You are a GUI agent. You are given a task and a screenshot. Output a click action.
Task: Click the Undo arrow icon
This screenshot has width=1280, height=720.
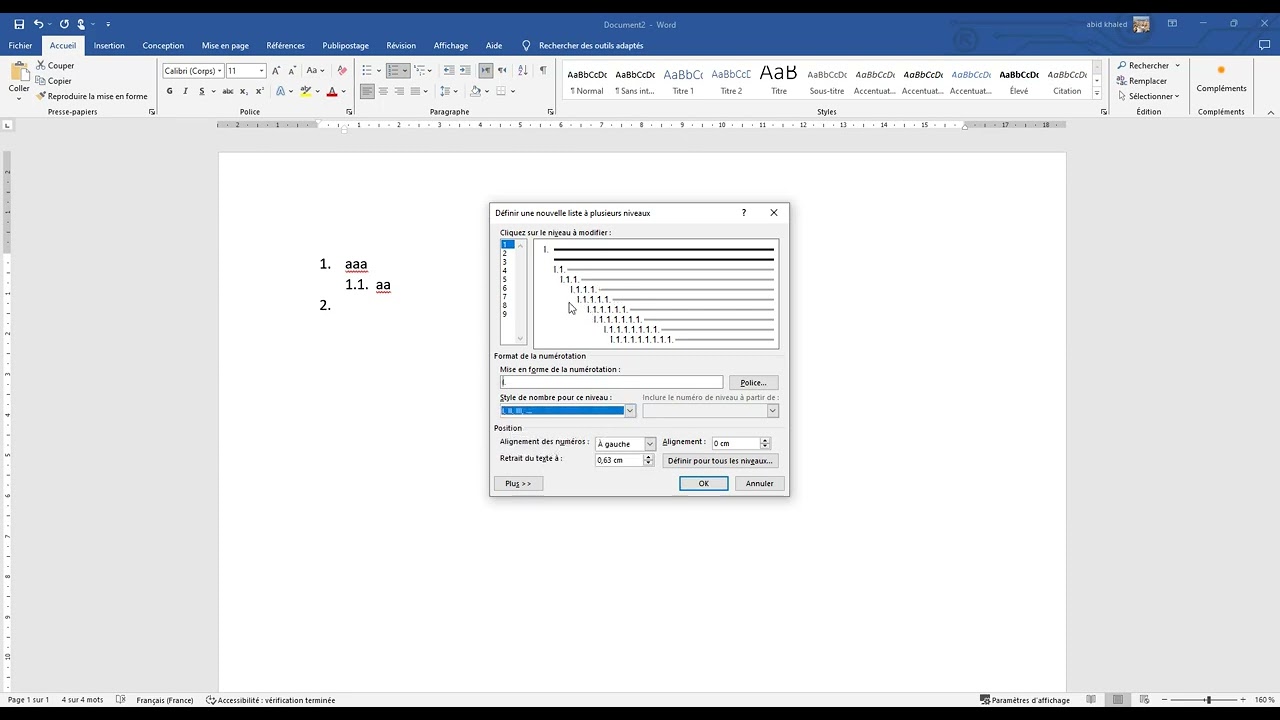point(38,24)
